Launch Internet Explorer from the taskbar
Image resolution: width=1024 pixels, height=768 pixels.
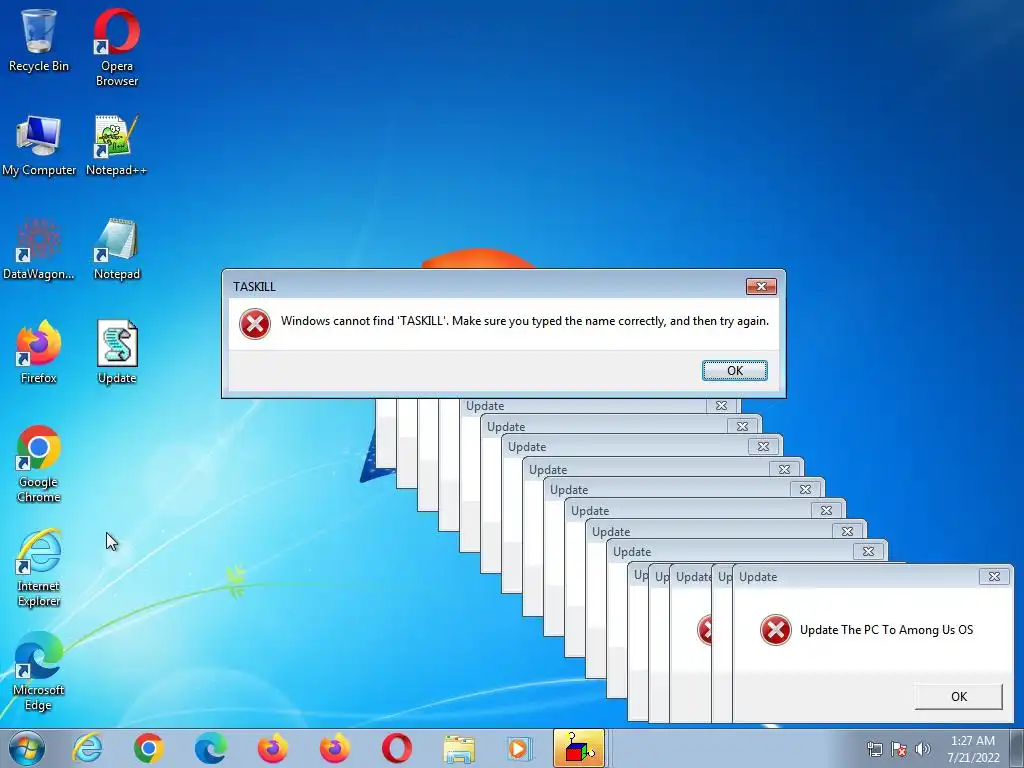(88, 748)
